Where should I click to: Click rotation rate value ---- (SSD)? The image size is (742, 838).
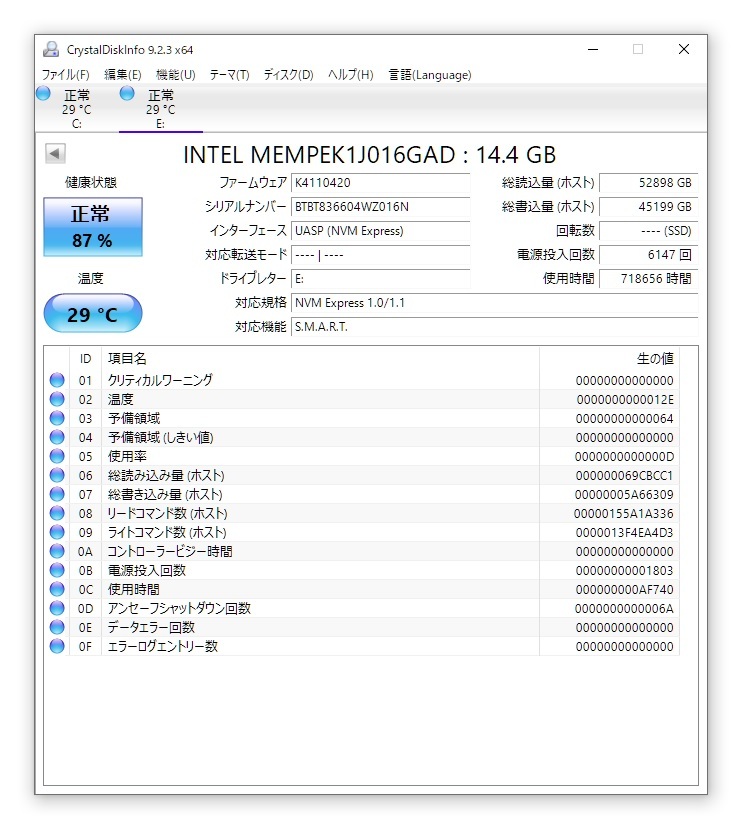tap(648, 231)
